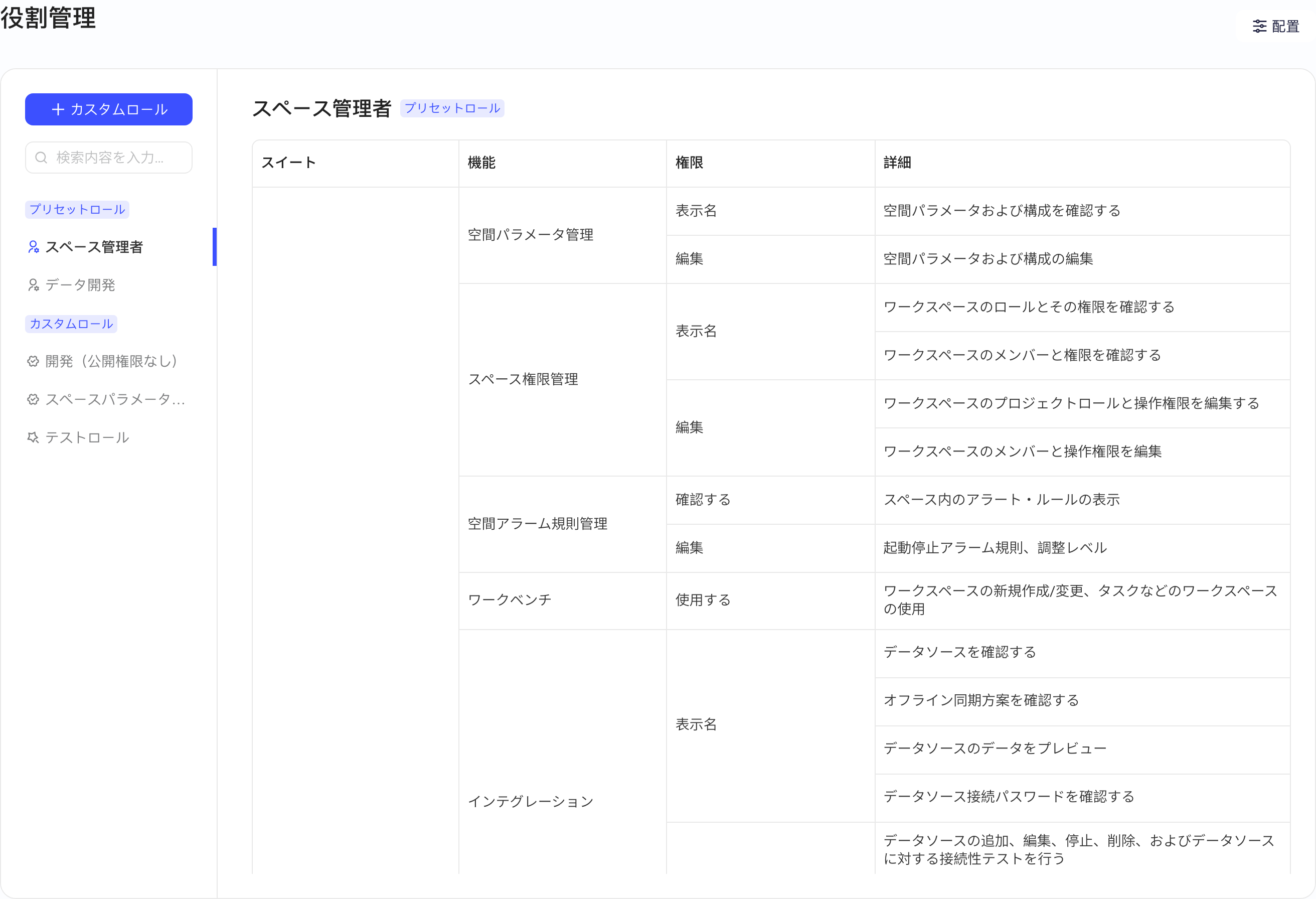The width and height of the screenshot is (1316, 899).
Task: Open the スペースパラメータ… custom role
Action: point(109,399)
